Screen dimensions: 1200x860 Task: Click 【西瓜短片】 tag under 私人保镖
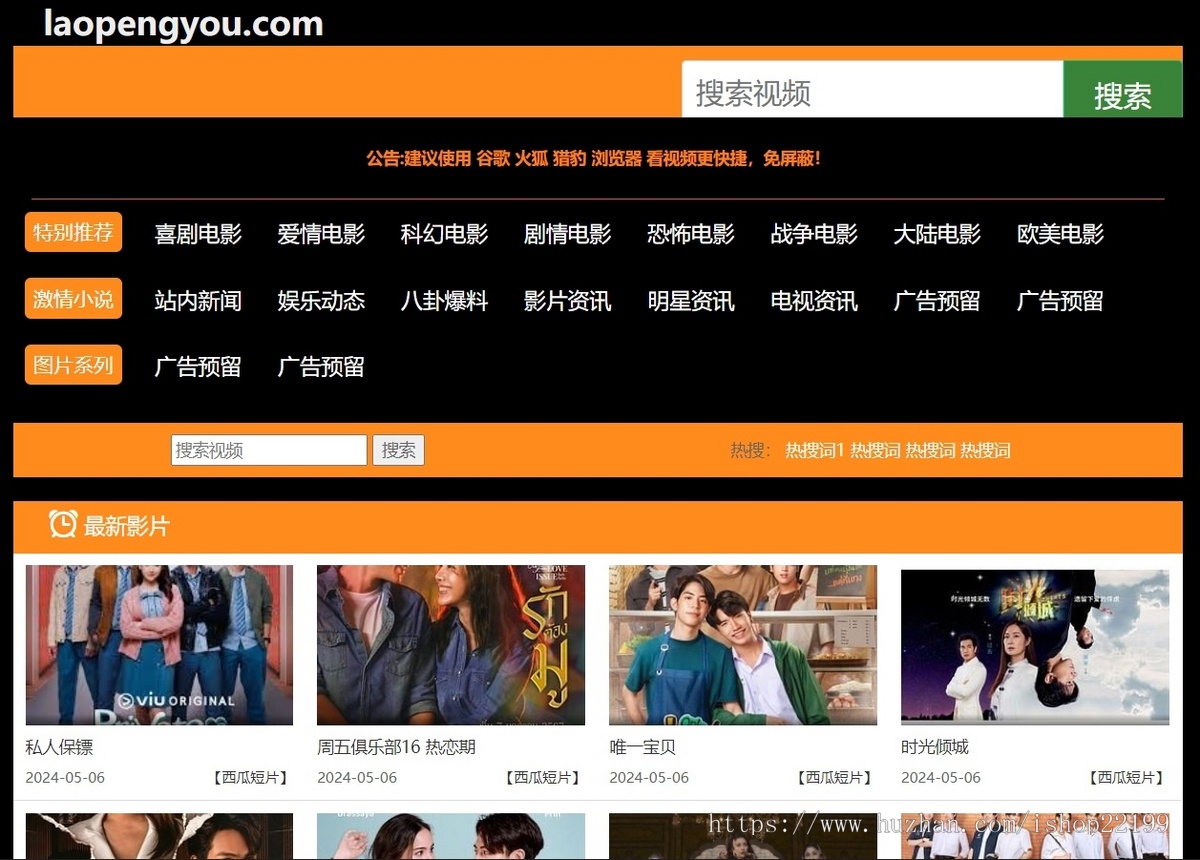250,777
